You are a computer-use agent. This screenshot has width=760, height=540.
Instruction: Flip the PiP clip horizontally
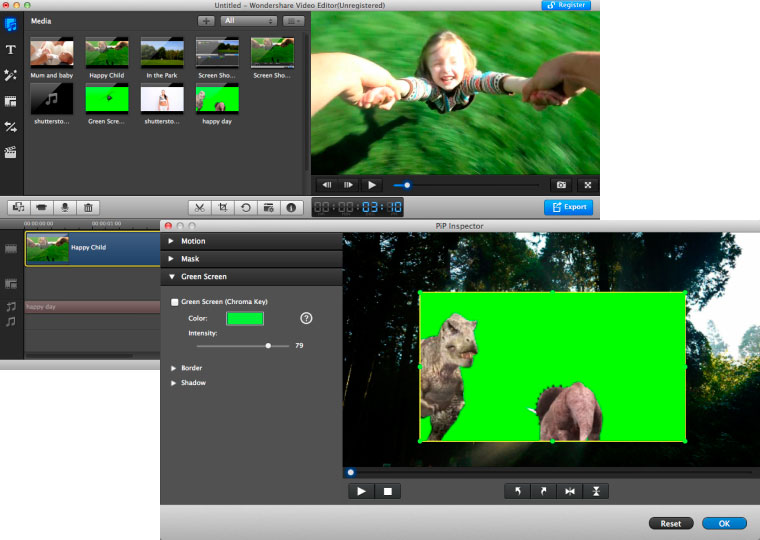569,491
